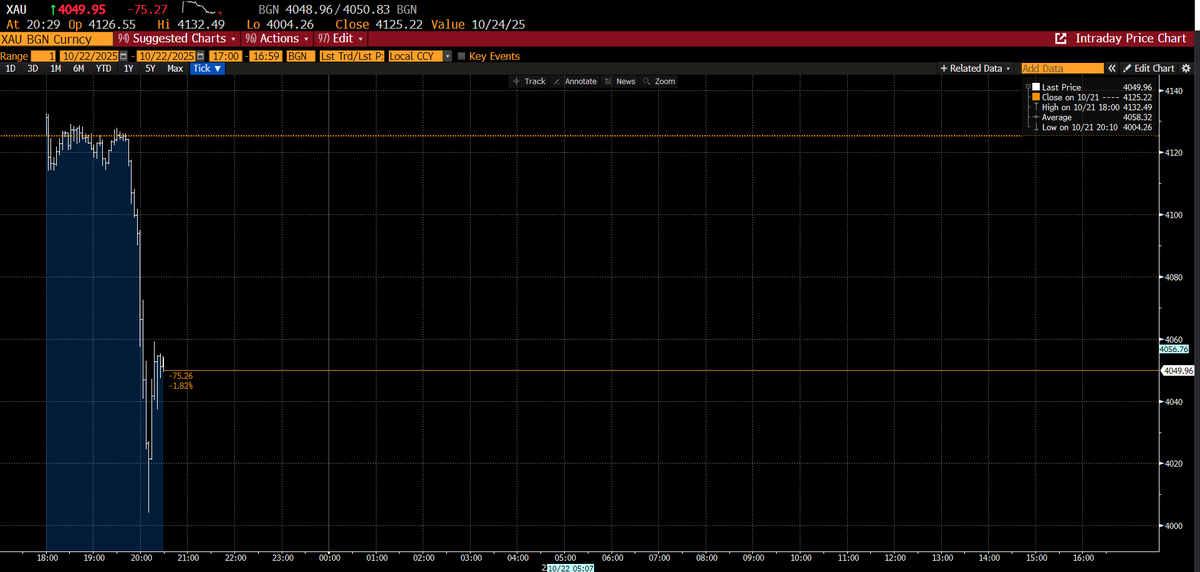Click the 16:59 end time field

point(266,56)
